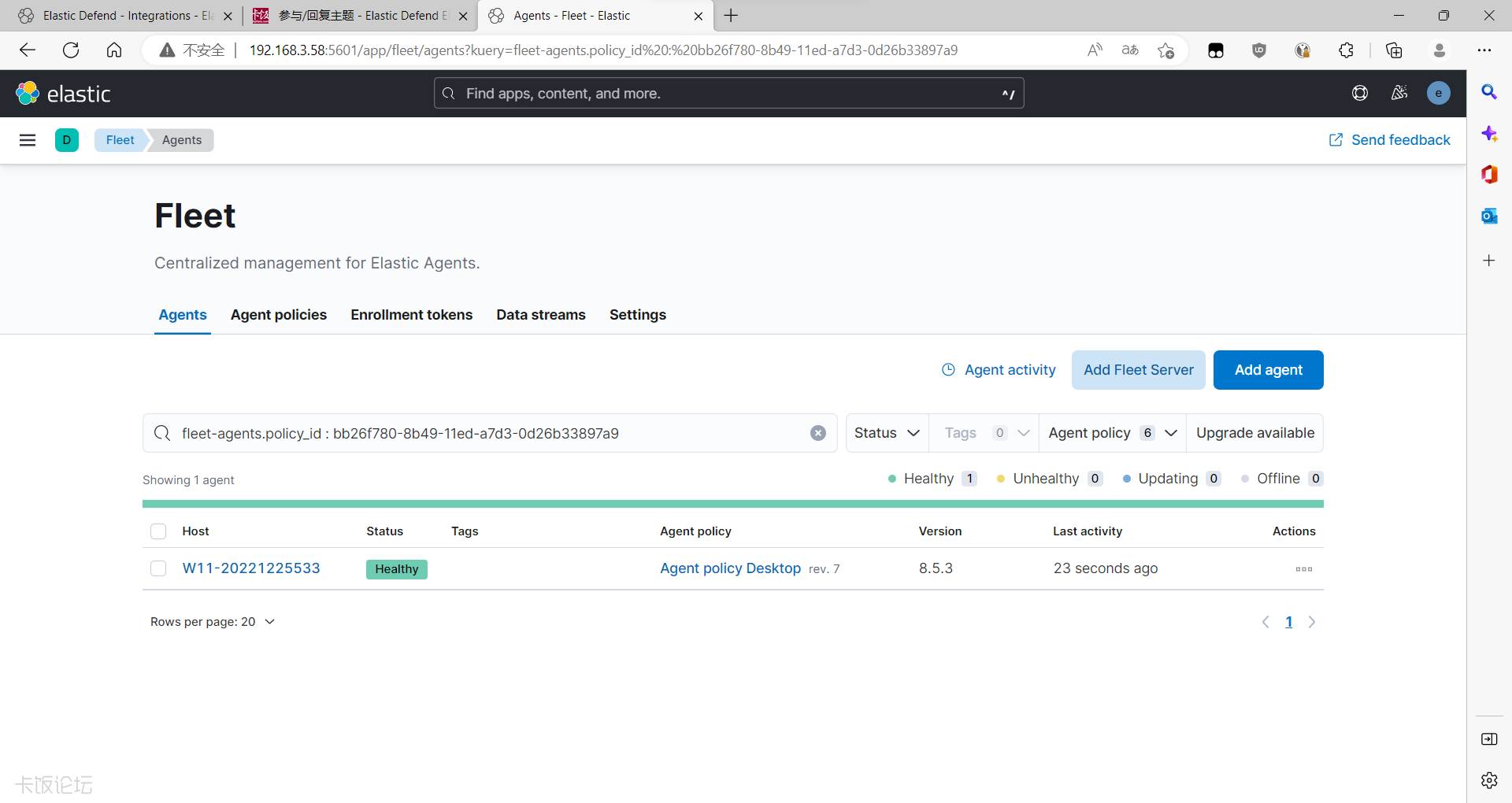Click the Add agent button
Screen dimensions: 1512x803
[1268, 370]
